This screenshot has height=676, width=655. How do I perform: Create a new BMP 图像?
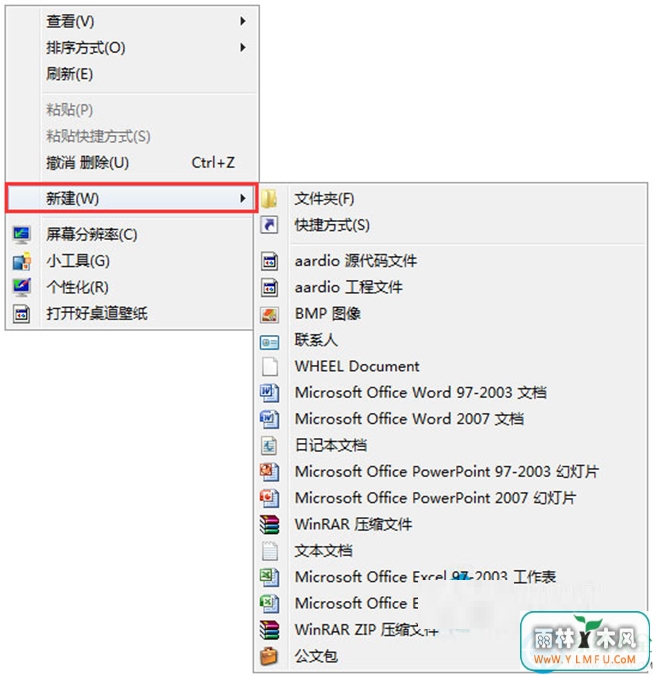click(451, 314)
